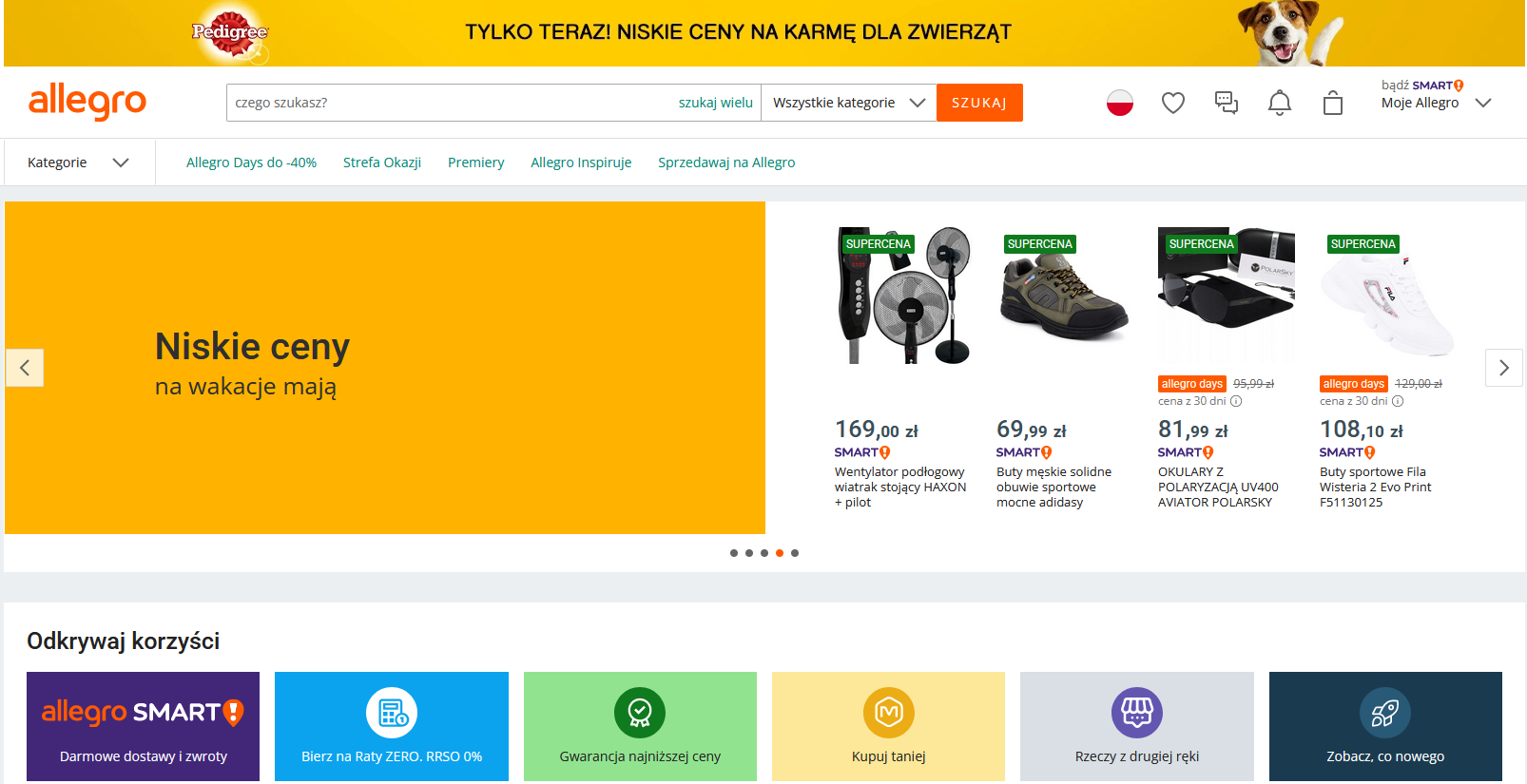Open the HAXON standing fan thumbnail
This screenshot has height=784, width=1527.
pos(903,296)
